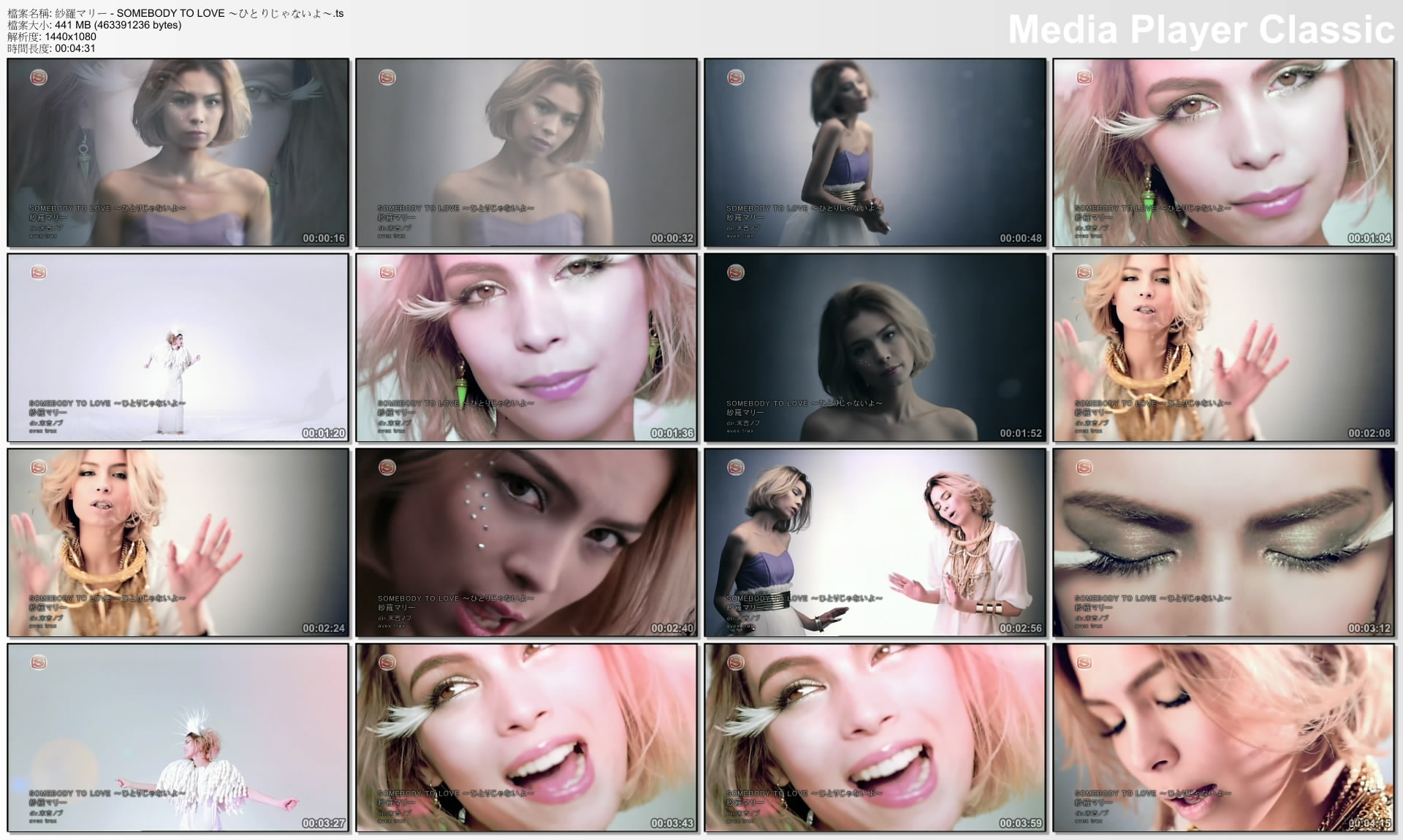Click the channel logo in first thumbnail
Viewport: 1403px width, 840px height.
[x=38, y=77]
